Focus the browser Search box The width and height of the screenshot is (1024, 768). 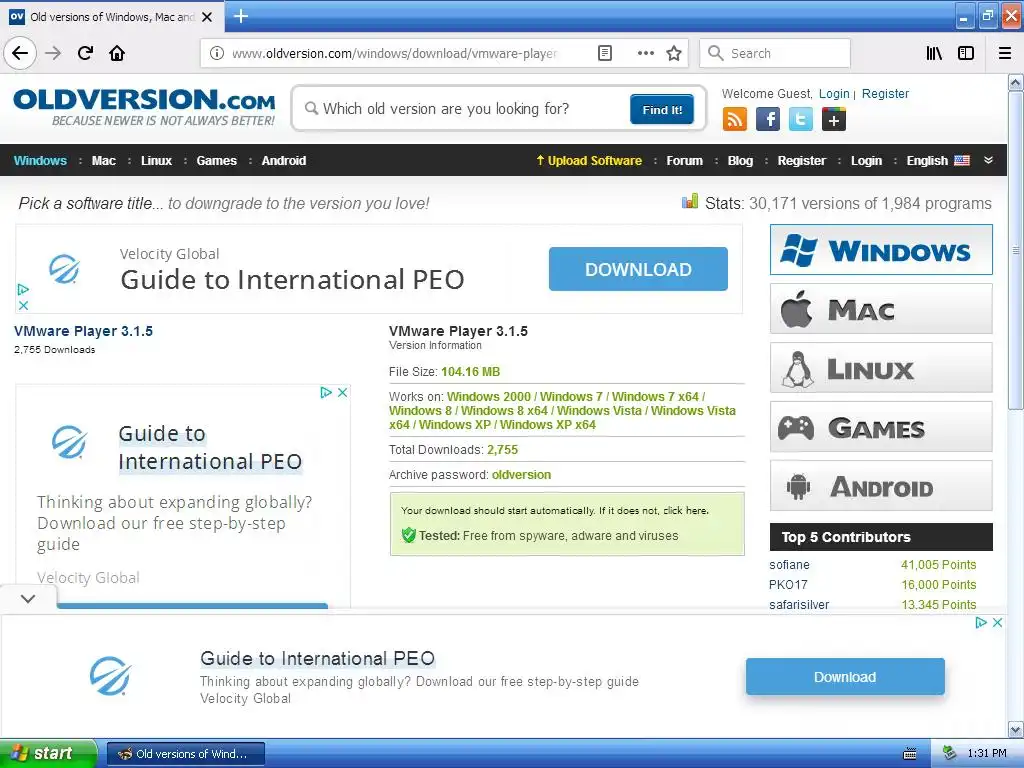point(775,53)
